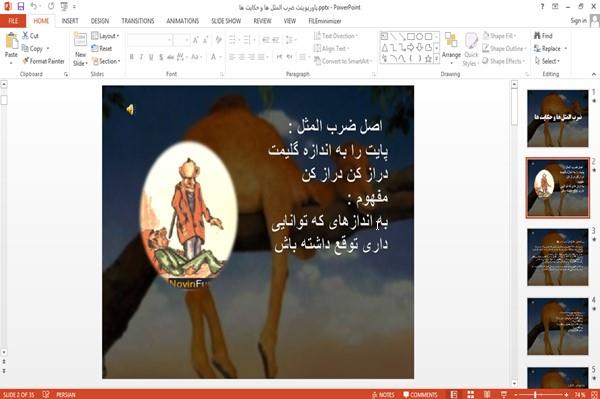Screen dimensions: 600x399
Task: Open the font size combo box
Action: (x=181, y=40)
